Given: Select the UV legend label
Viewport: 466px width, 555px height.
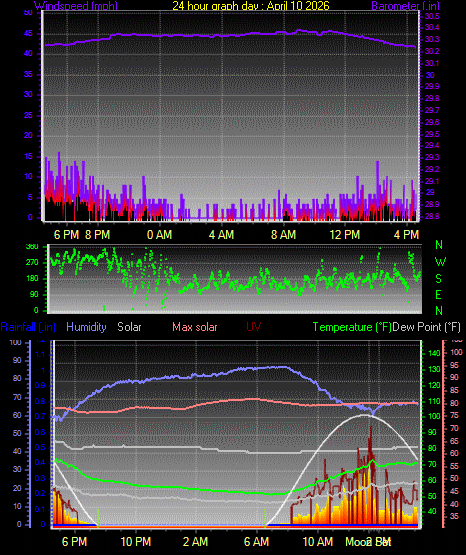Looking at the screenshot, I should coord(254,327).
